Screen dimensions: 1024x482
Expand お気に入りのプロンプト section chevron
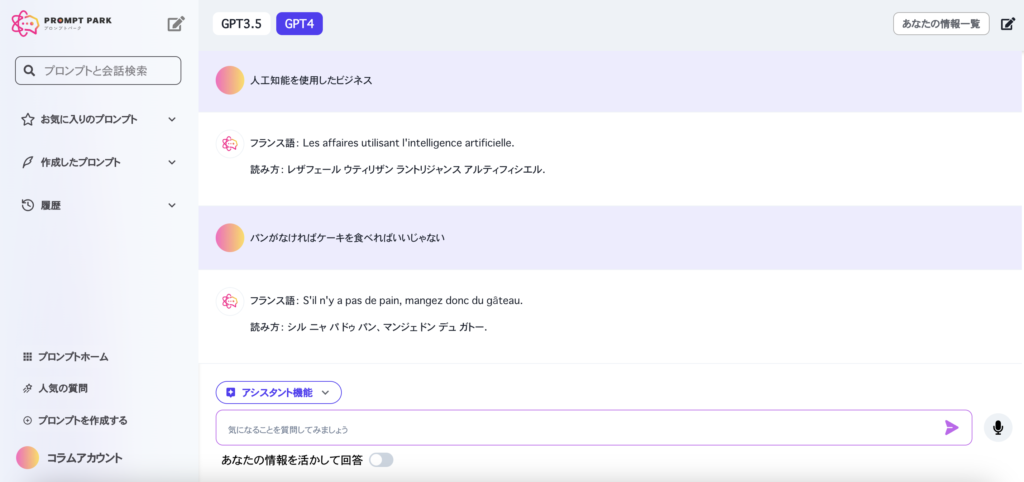point(172,120)
